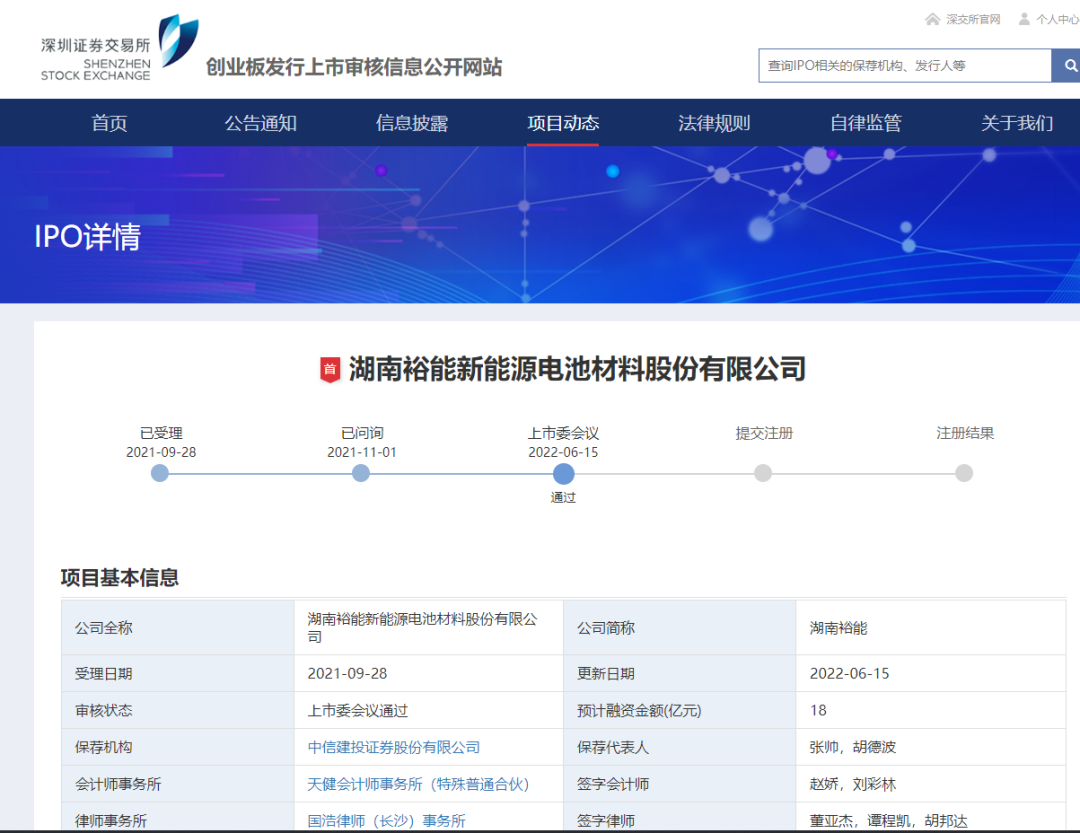This screenshot has width=1080, height=833.
Task: Click the 签字会计师 label cell
Action: pyautogui.click(x=679, y=784)
